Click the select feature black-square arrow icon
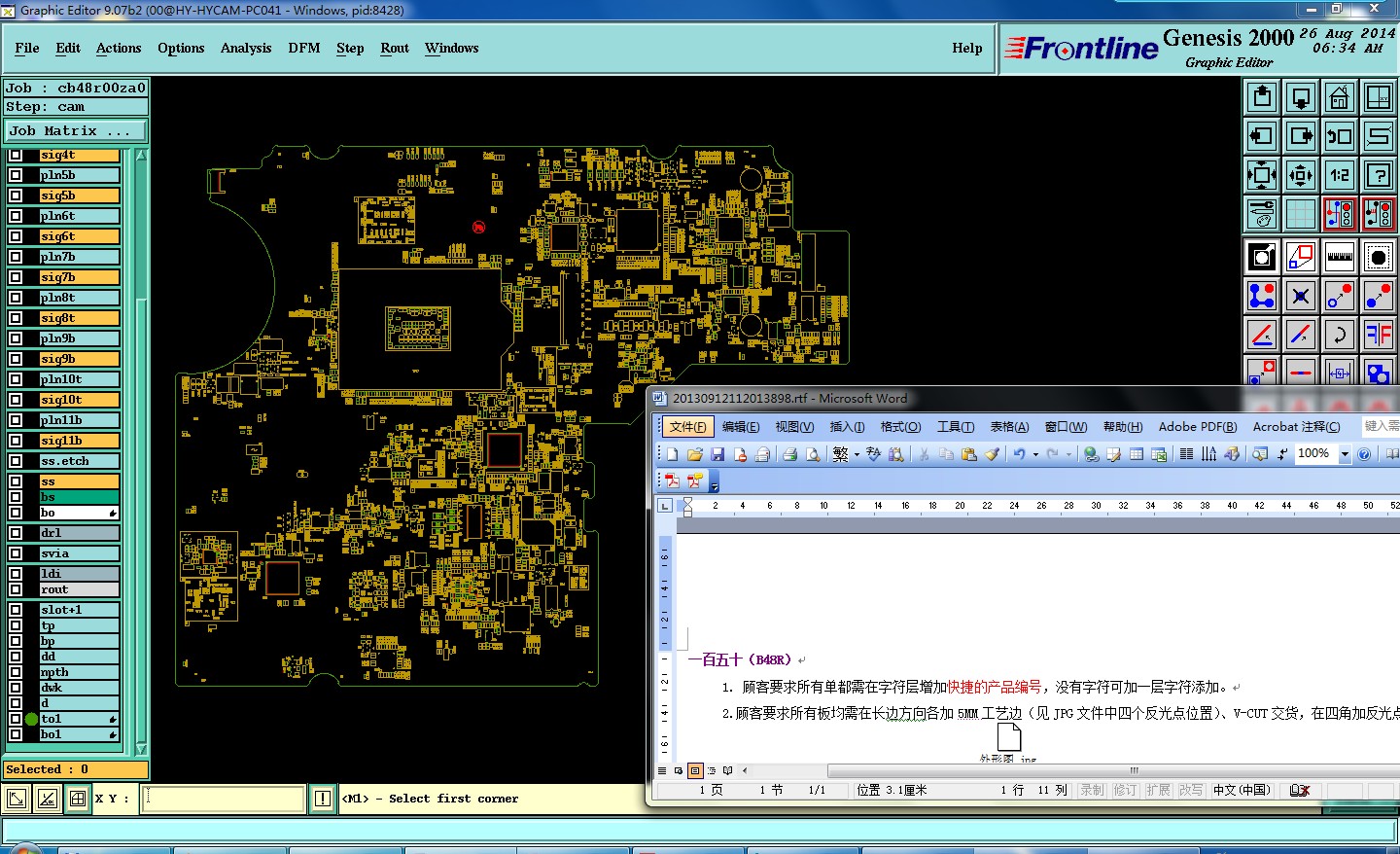Screen dimensions: 1400x854 pos(1262,257)
